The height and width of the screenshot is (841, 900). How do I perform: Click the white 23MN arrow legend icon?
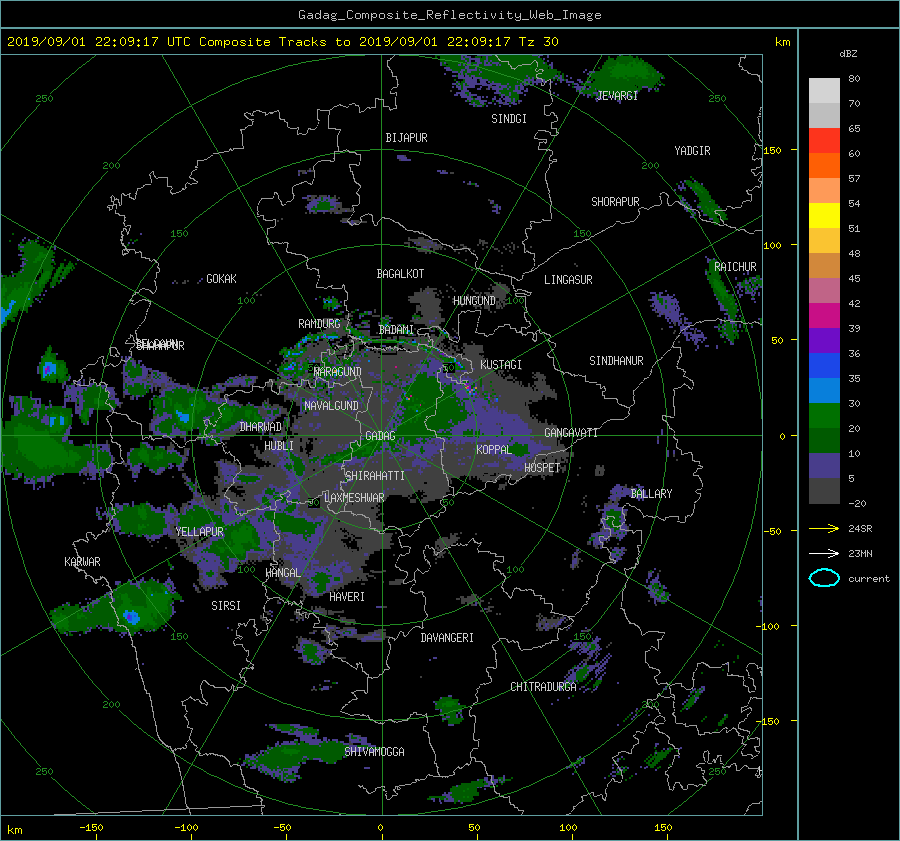[824, 553]
